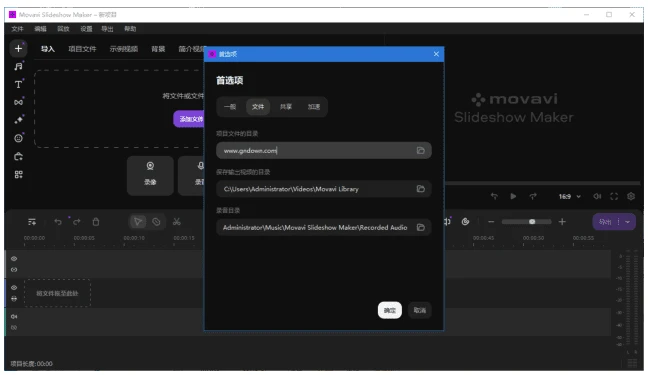The width and height of the screenshot is (648, 375).
Task: Click the preview volume speaker icon
Action: click(x=597, y=196)
